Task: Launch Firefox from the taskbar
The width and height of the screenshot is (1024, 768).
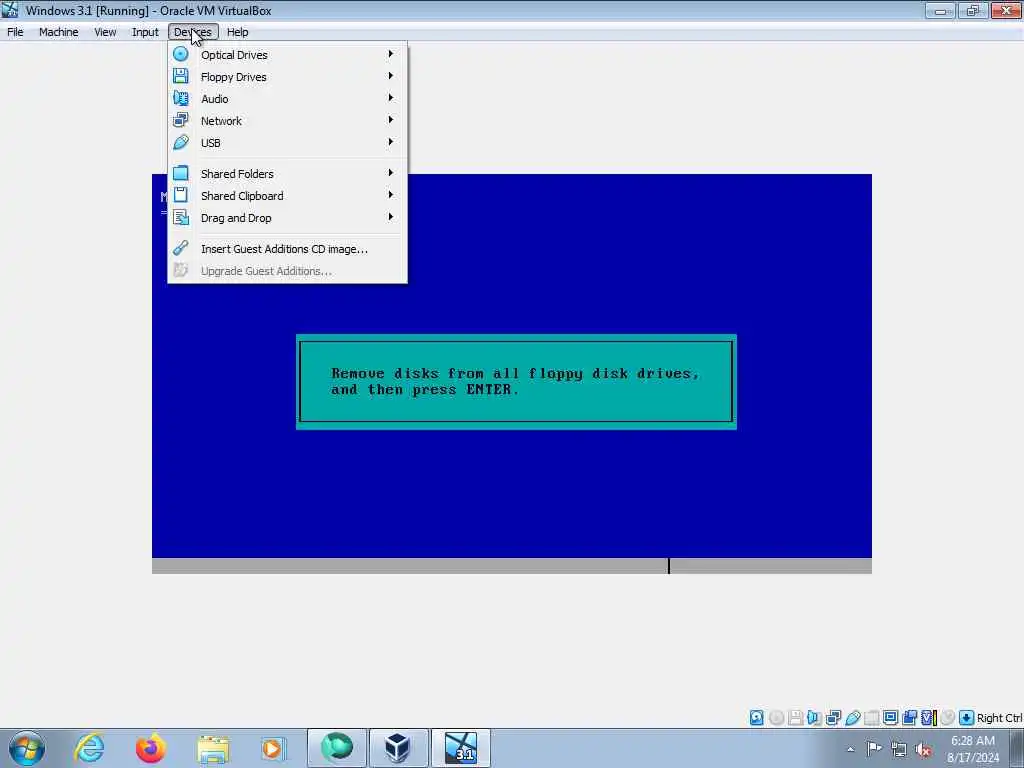Action: click(151, 748)
